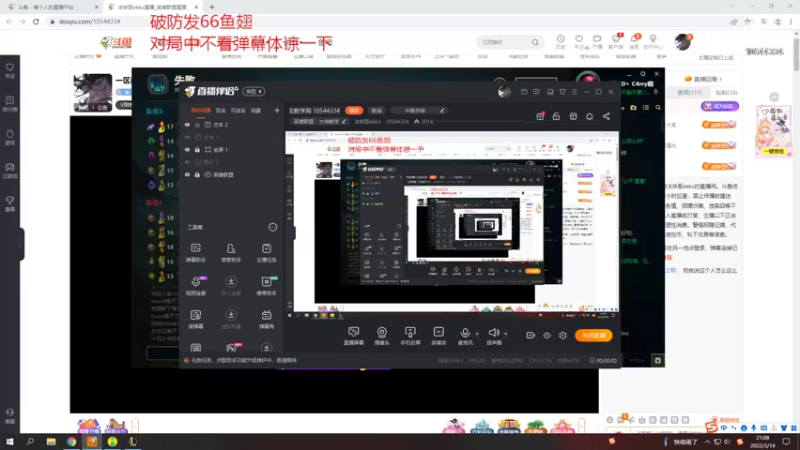Screen dimensions: 800x450
Task: Mute the 扬声器 speaker
Action: (x=493, y=336)
